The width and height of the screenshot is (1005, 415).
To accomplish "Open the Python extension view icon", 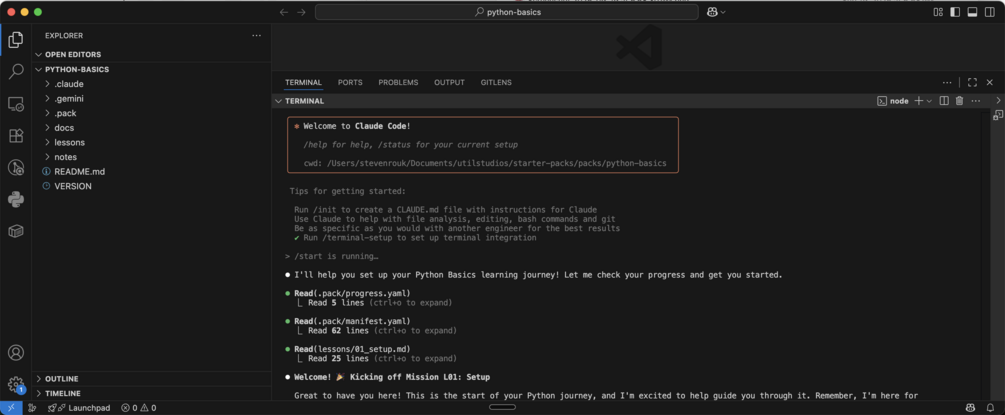I will point(15,199).
